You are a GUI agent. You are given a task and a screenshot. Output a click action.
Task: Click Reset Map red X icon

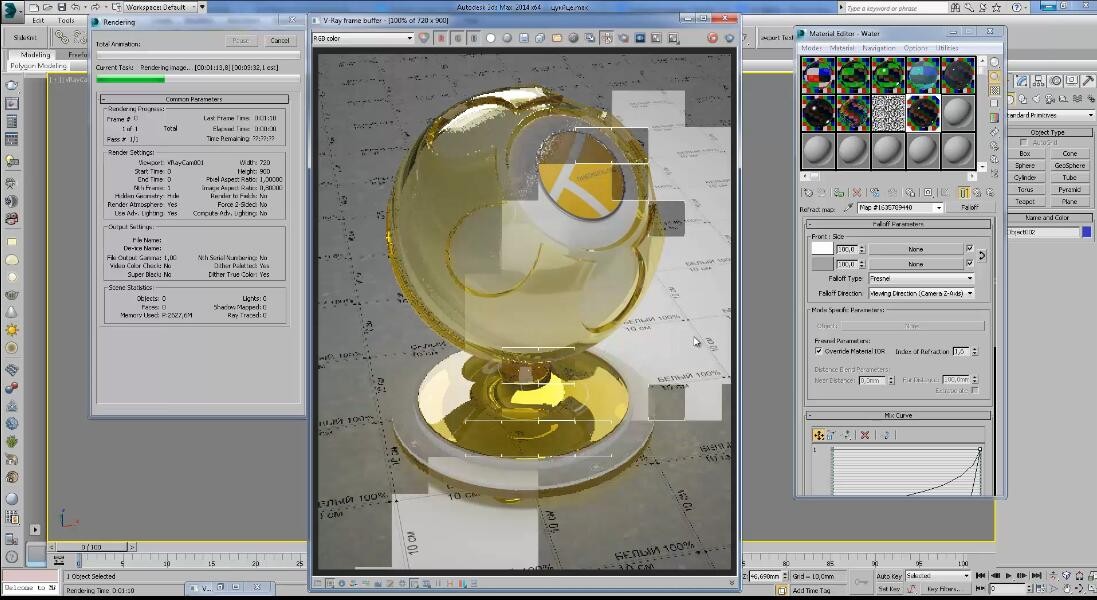[x=856, y=192]
